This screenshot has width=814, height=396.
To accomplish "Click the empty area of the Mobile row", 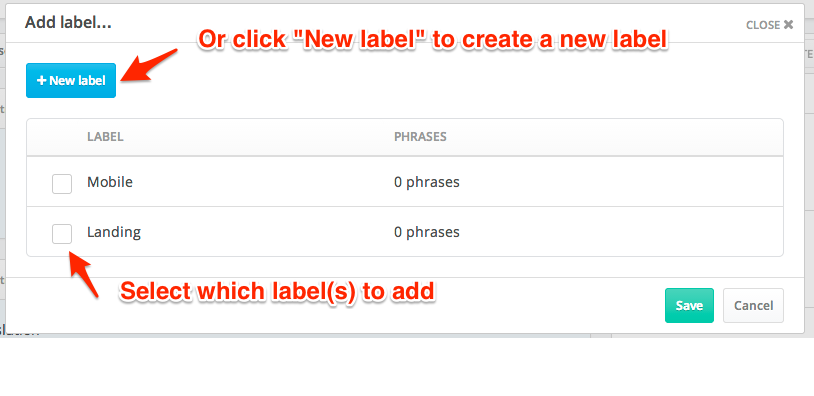I will [618, 182].
